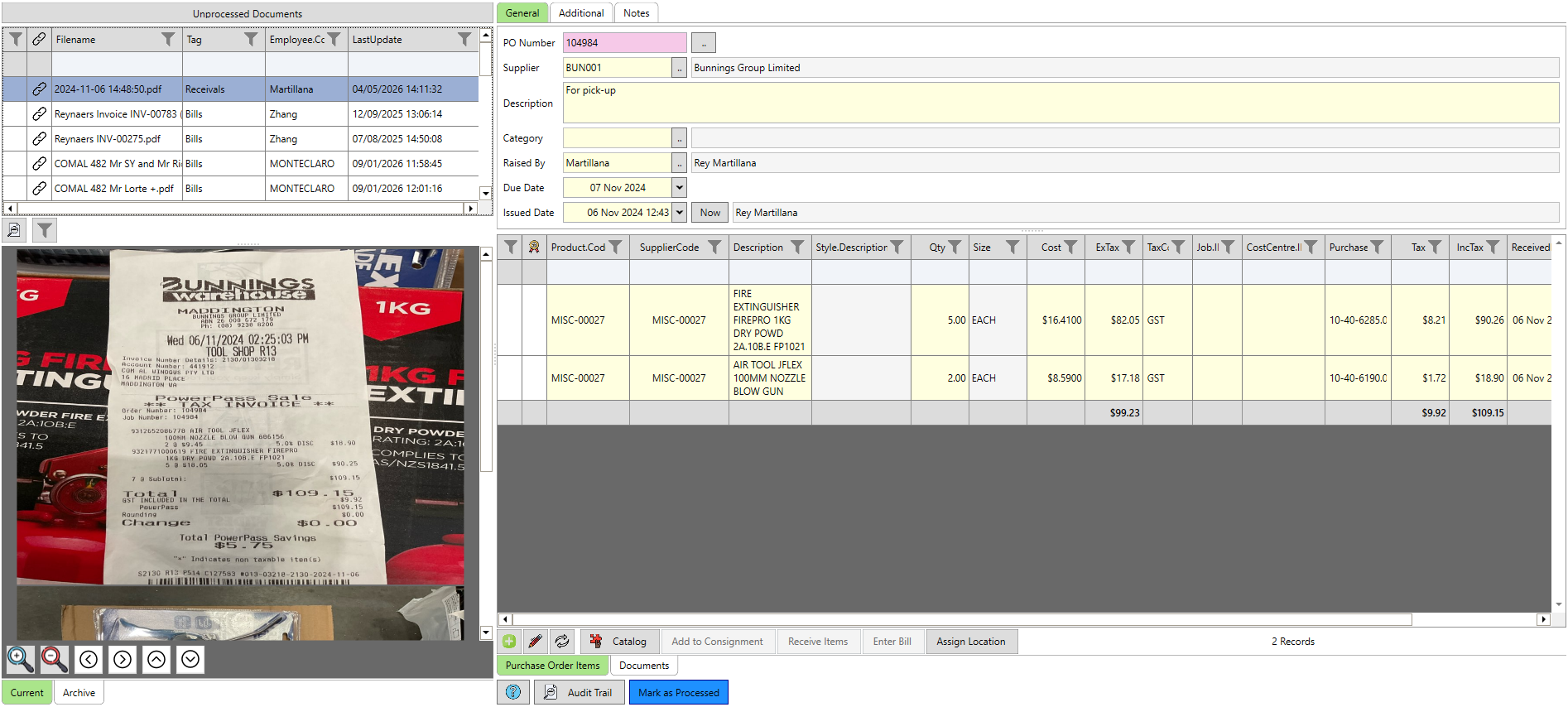Open the Documents tab

(x=644, y=666)
